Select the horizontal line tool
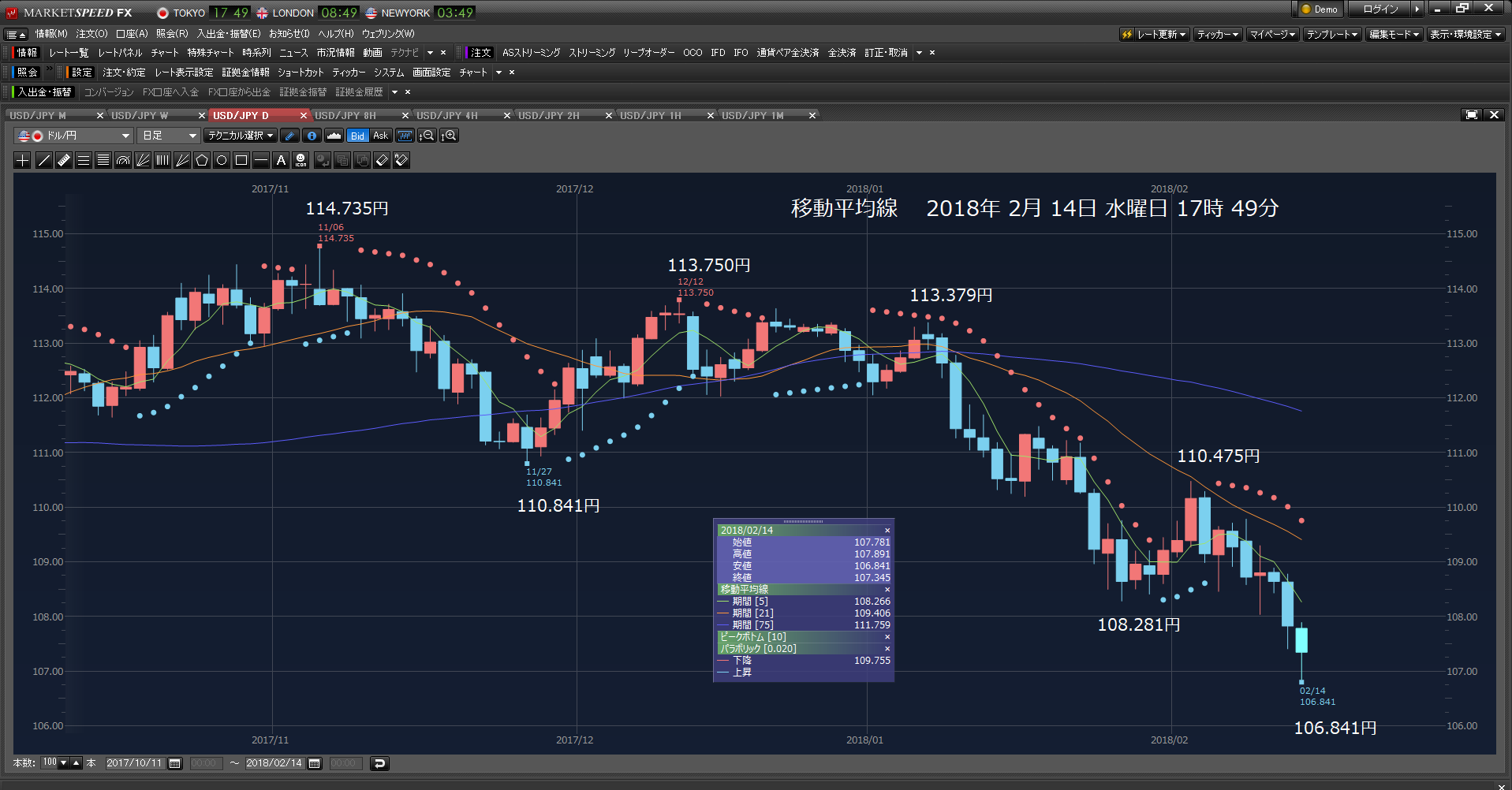Screen dimensions: 1512x790 point(261,160)
